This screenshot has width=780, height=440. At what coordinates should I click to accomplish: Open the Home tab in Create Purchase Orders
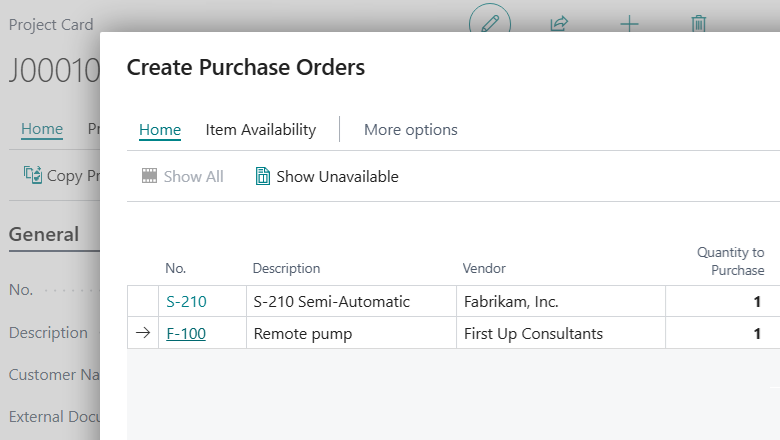pyautogui.click(x=160, y=130)
